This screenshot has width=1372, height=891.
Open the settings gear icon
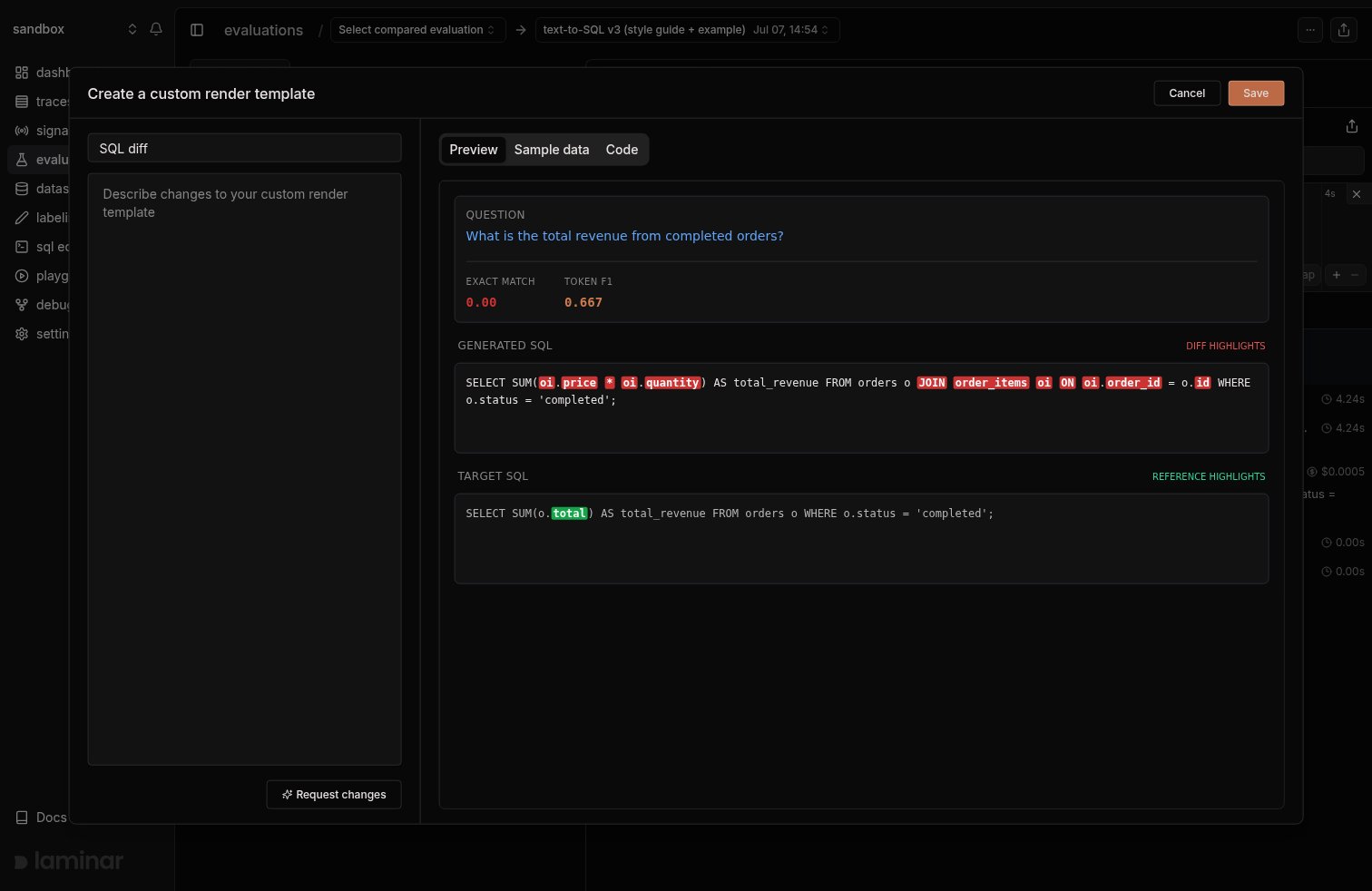pos(22,334)
